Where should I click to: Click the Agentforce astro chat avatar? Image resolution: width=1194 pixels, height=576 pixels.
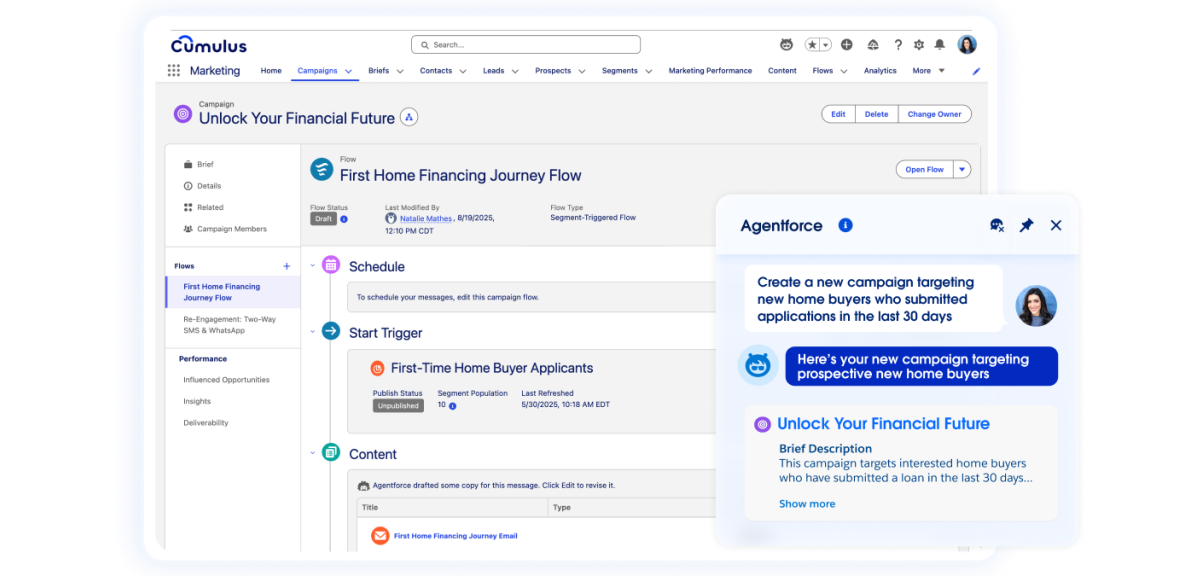[758, 365]
